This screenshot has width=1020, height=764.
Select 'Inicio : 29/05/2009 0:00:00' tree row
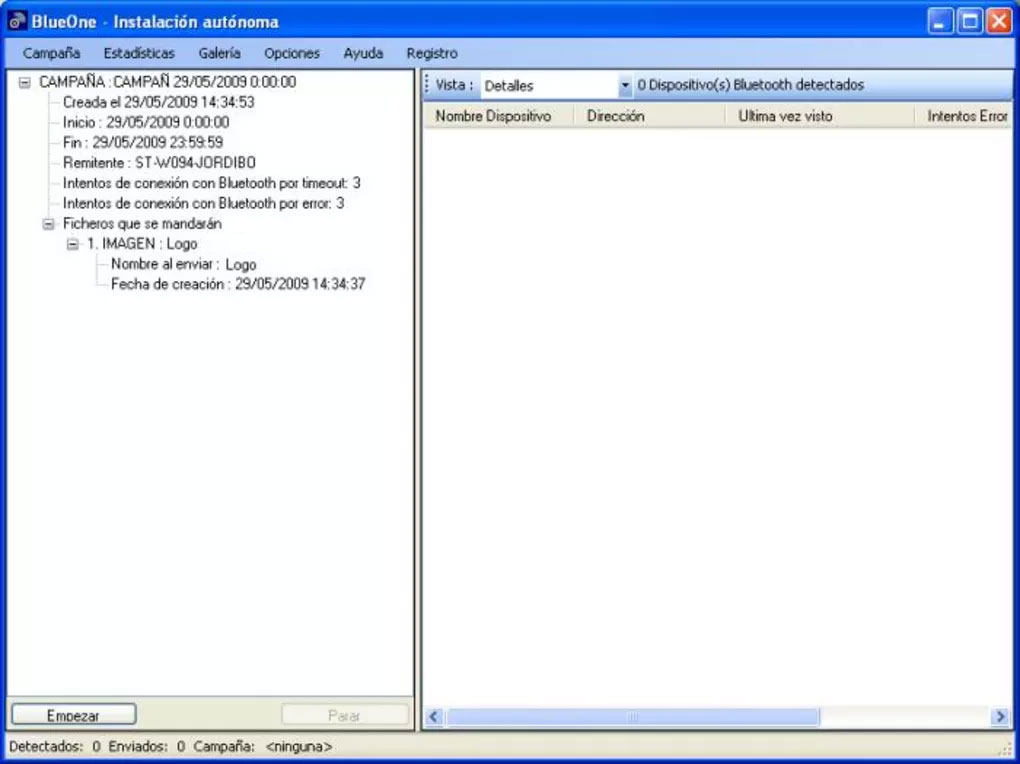pos(146,122)
